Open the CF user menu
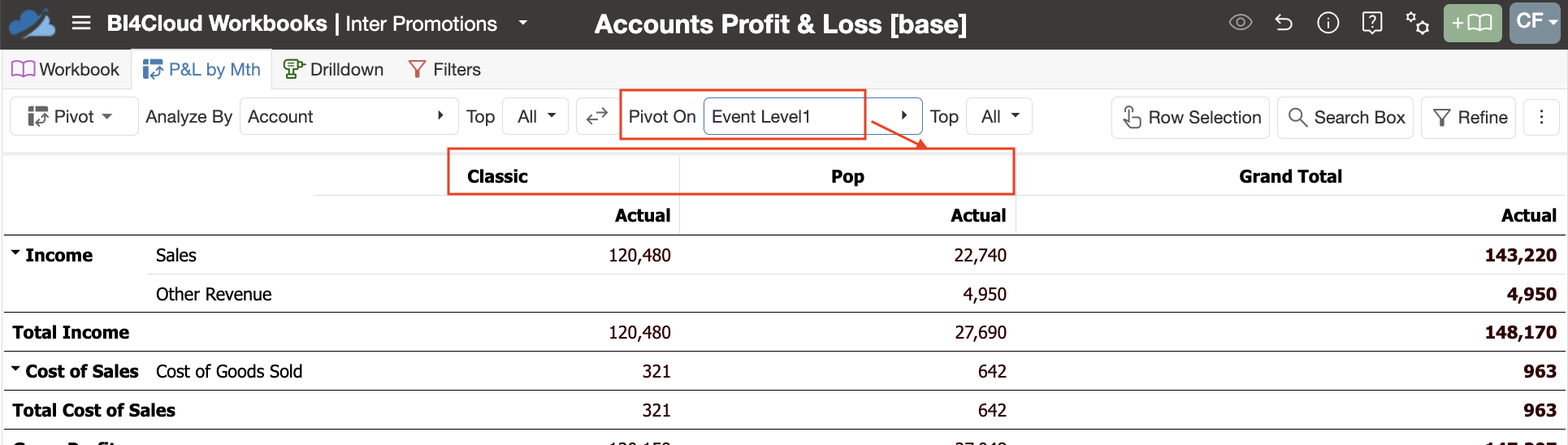The width and height of the screenshot is (1568, 445). tap(1535, 23)
